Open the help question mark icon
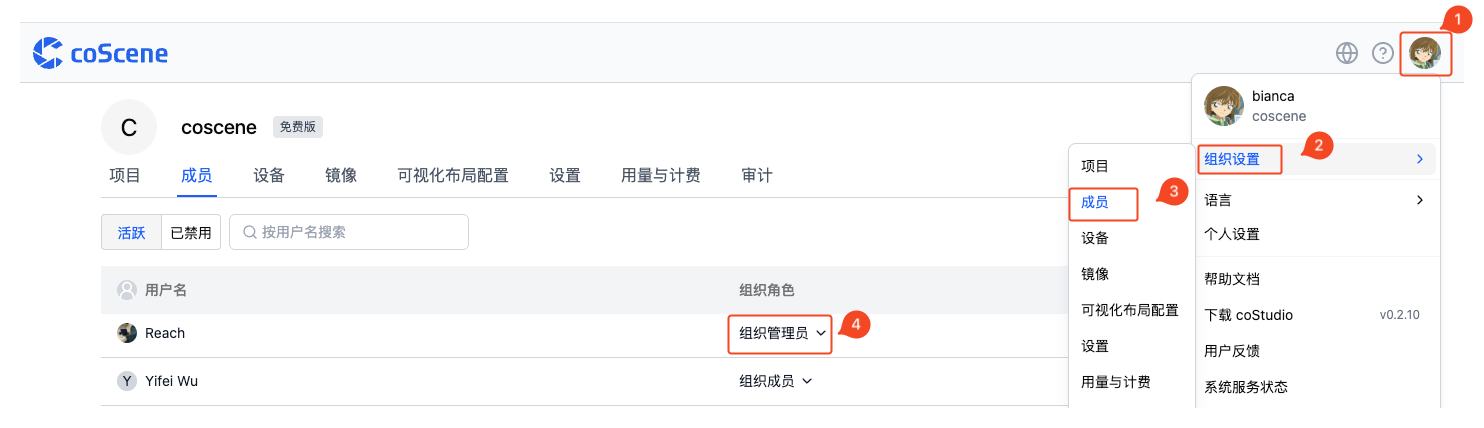The width and height of the screenshot is (1484, 428). 1383,53
